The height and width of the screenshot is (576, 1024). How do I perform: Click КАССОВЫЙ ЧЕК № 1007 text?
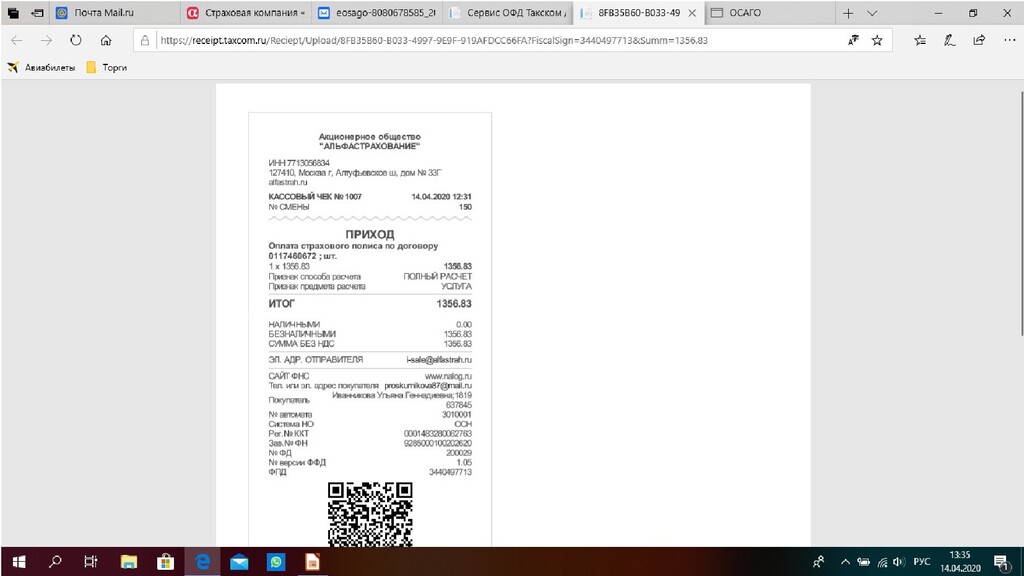[315, 197]
